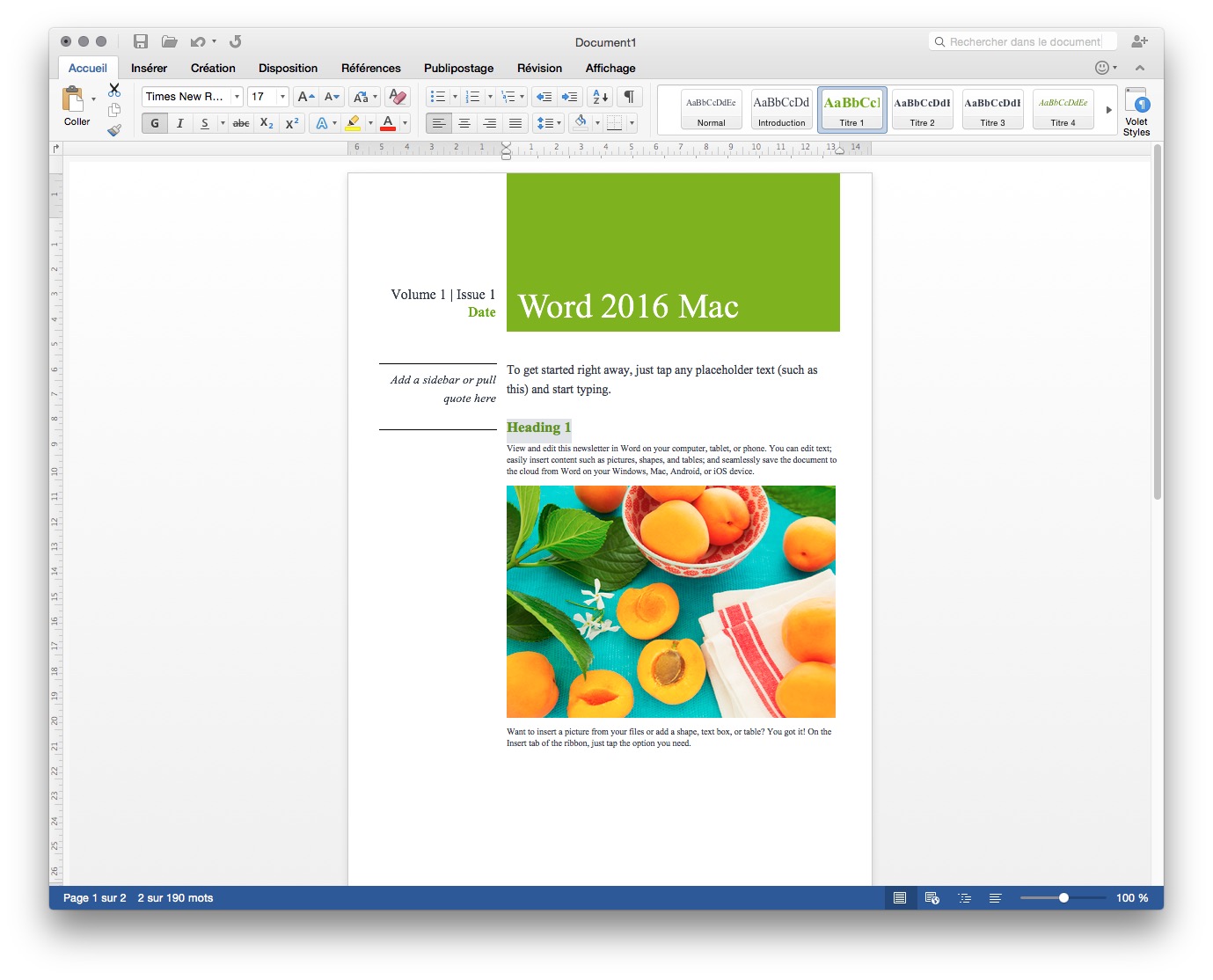Open the Publipostage tab

pyautogui.click(x=458, y=68)
